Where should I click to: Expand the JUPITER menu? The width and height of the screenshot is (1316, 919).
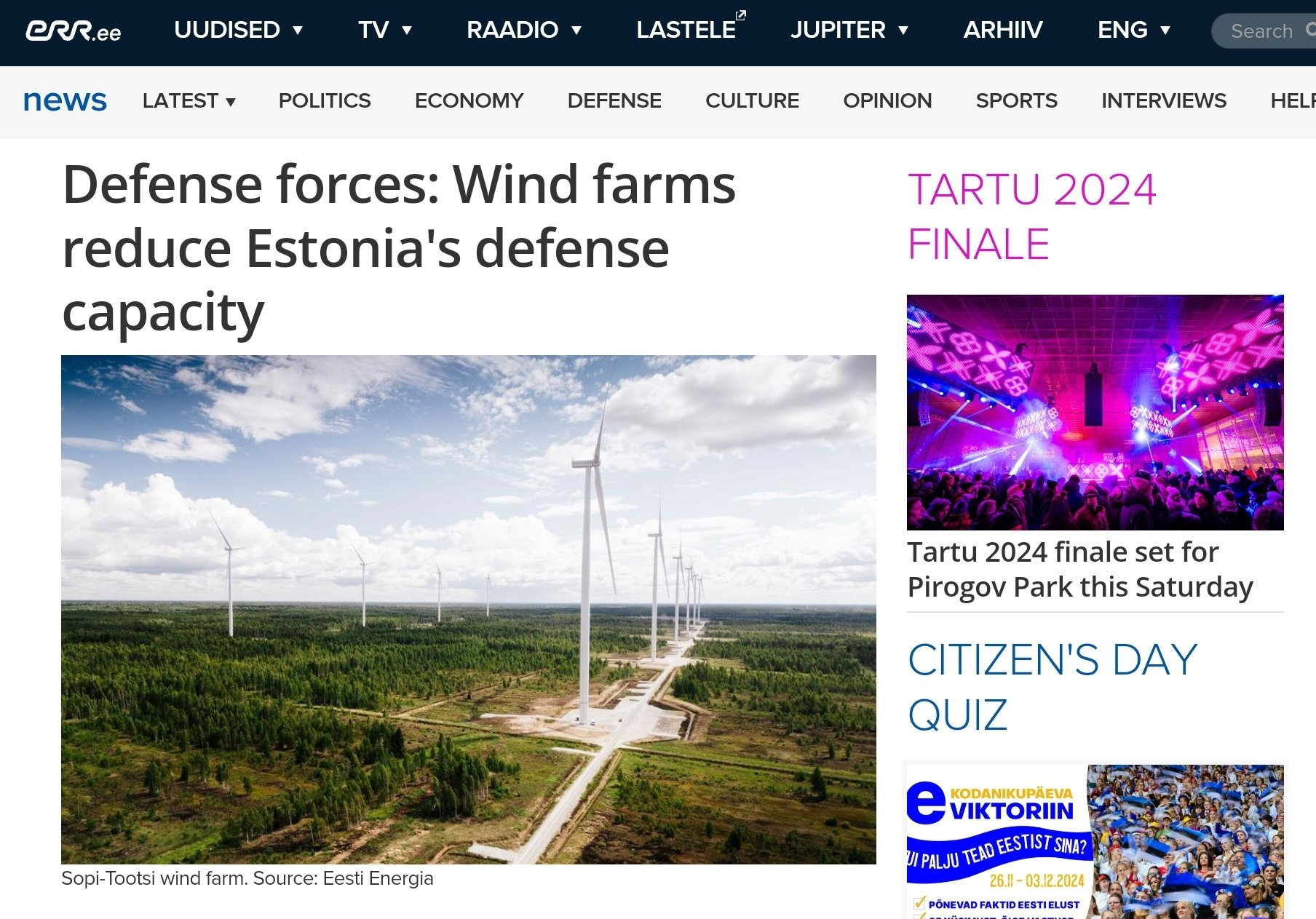(849, 30)
